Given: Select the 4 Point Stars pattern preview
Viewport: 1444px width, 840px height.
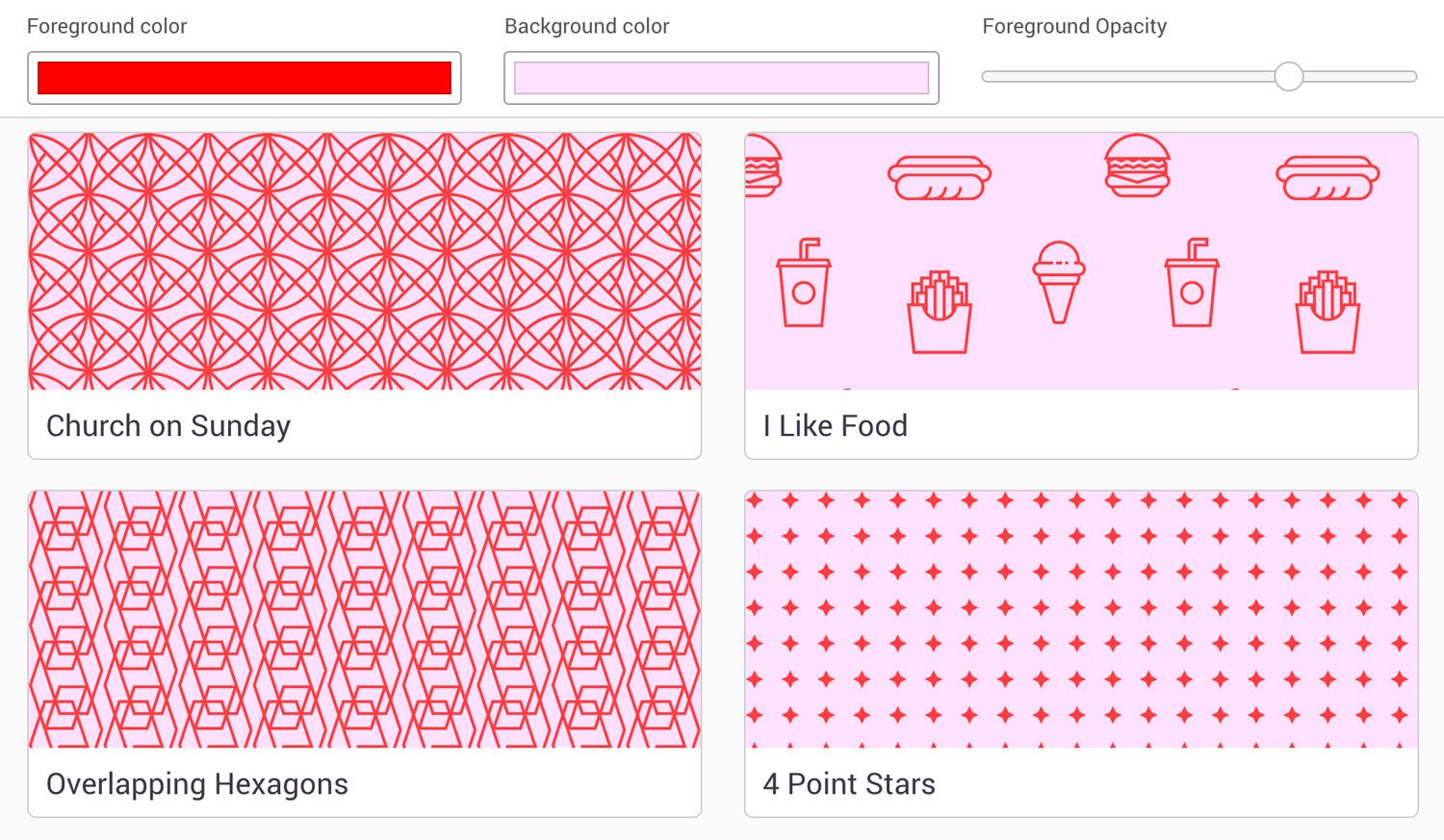Looking at the screenshot, I should [1081, 620].
